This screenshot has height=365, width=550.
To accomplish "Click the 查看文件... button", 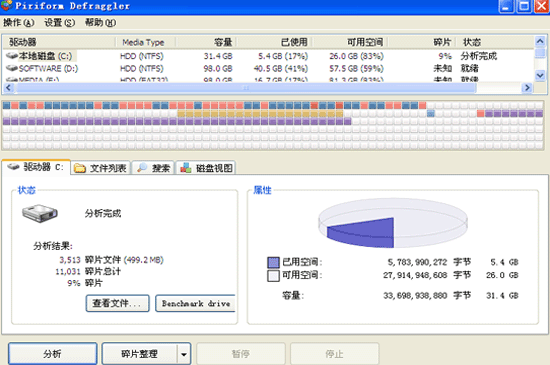I will pos(118,303).
